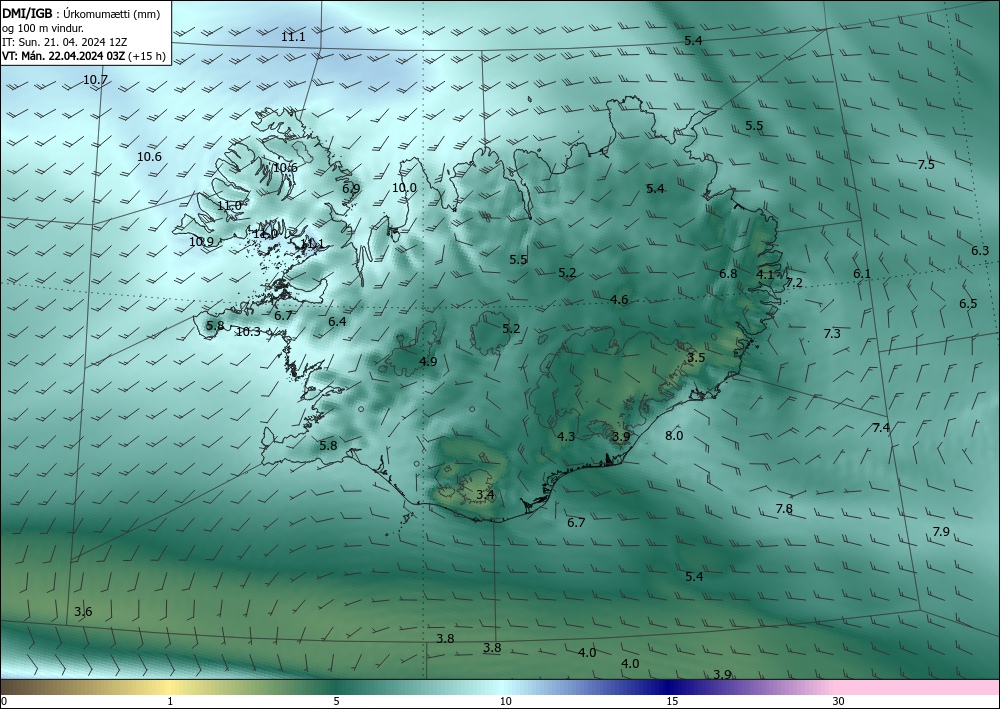Click the 7.4 value label
The image size is (1000, 709).
[x=881, y=428]
